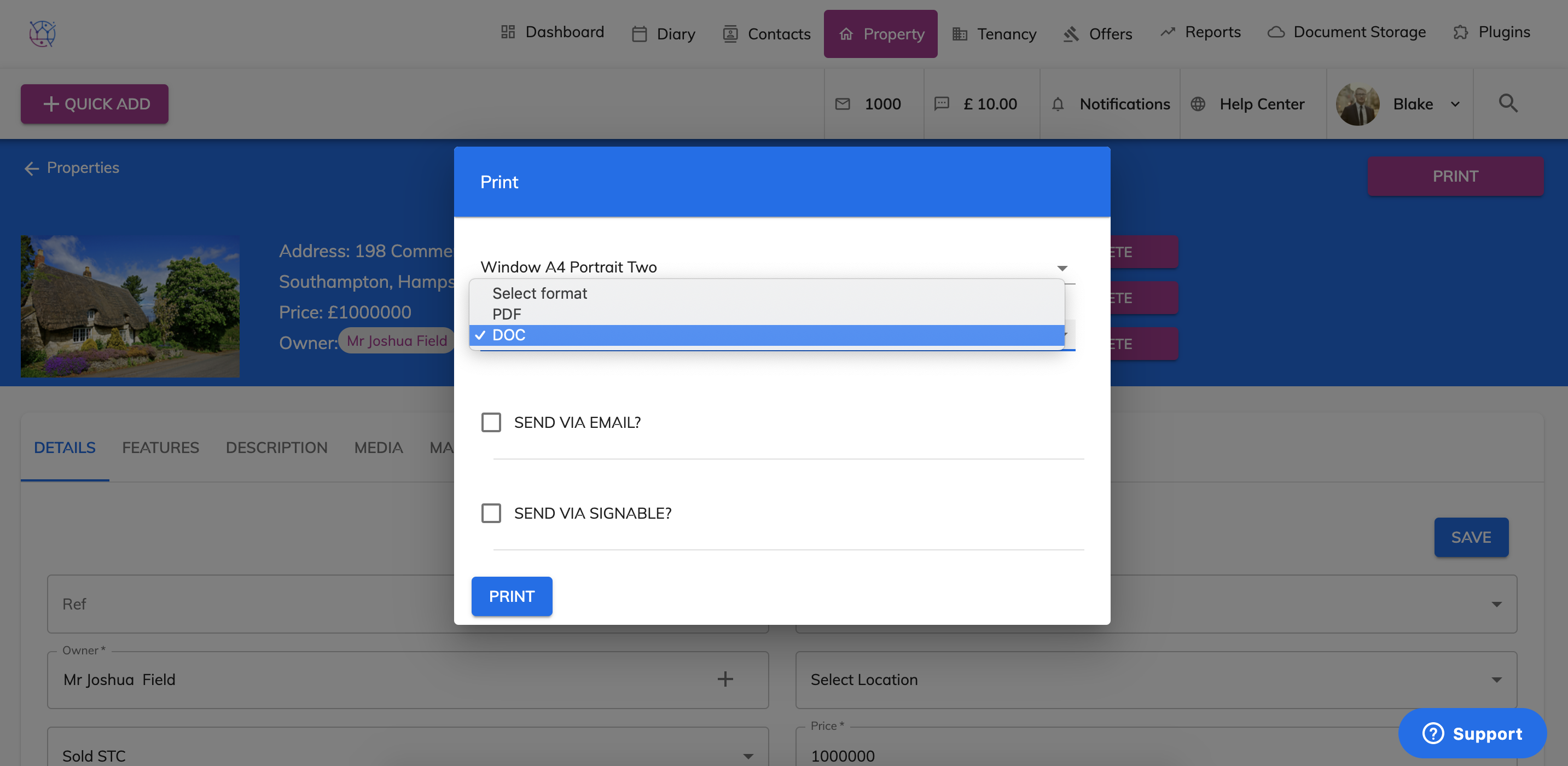The height and width of the screenshot is (766, 1568).
Task: Click the back arrow to Properties
Action: coord(32,168)
